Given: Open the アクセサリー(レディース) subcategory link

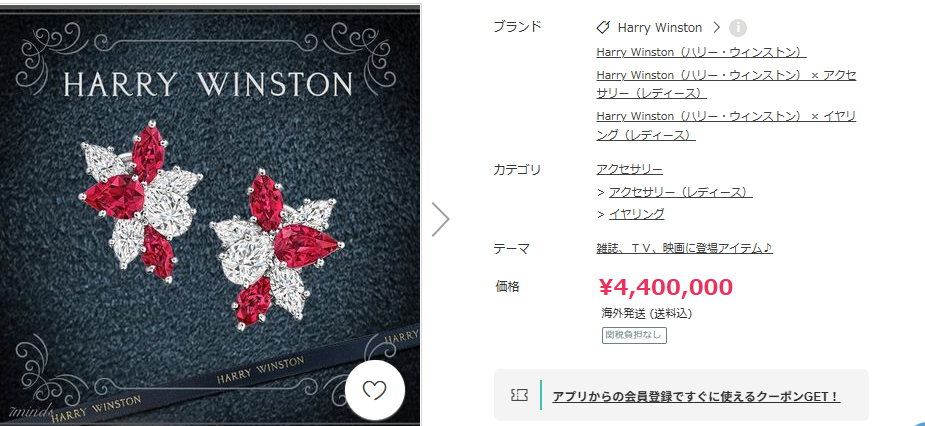Looking at the screenshot, I should click(681, 192).
